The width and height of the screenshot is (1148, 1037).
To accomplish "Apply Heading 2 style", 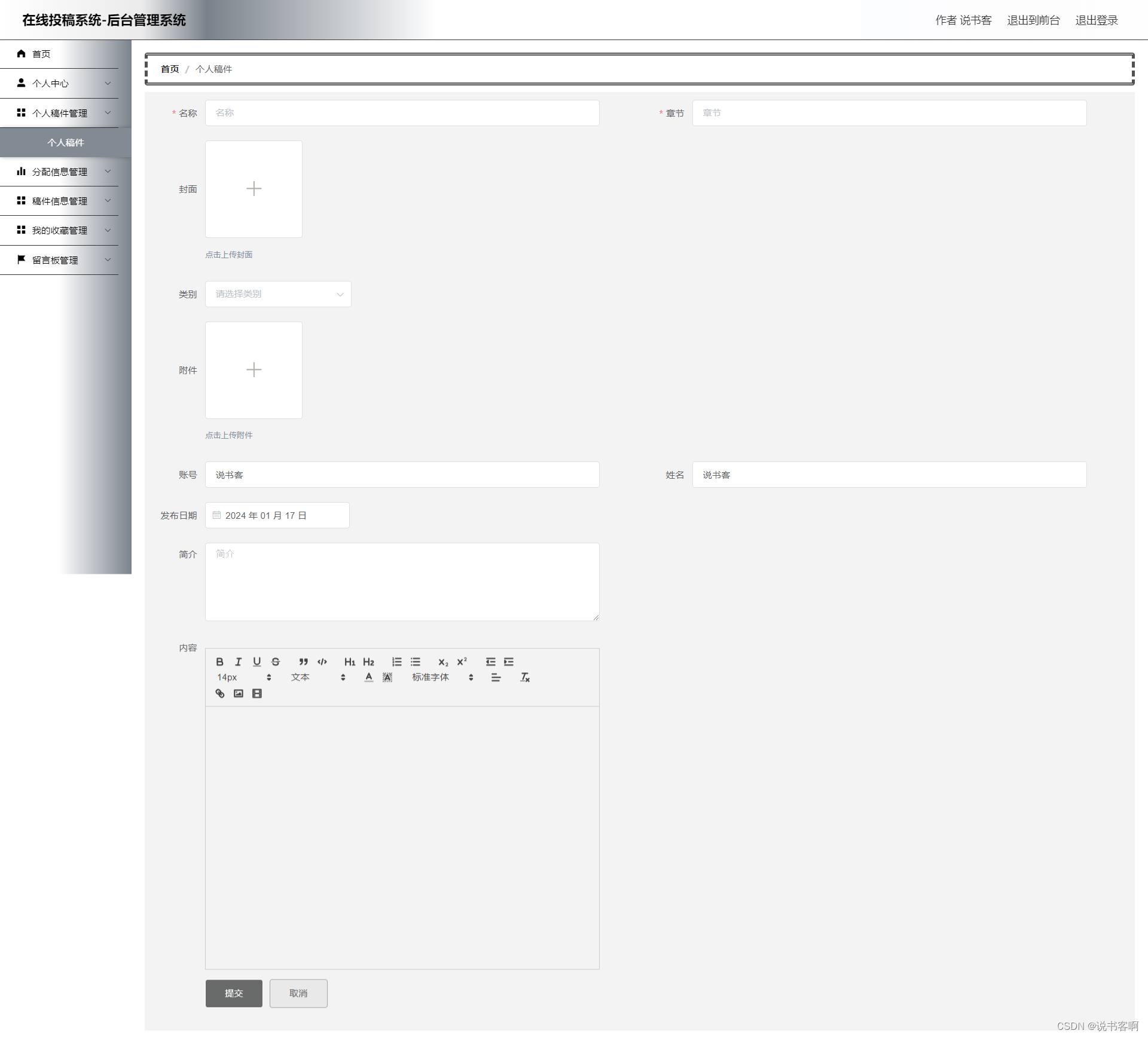I will [x=368, y=662].
